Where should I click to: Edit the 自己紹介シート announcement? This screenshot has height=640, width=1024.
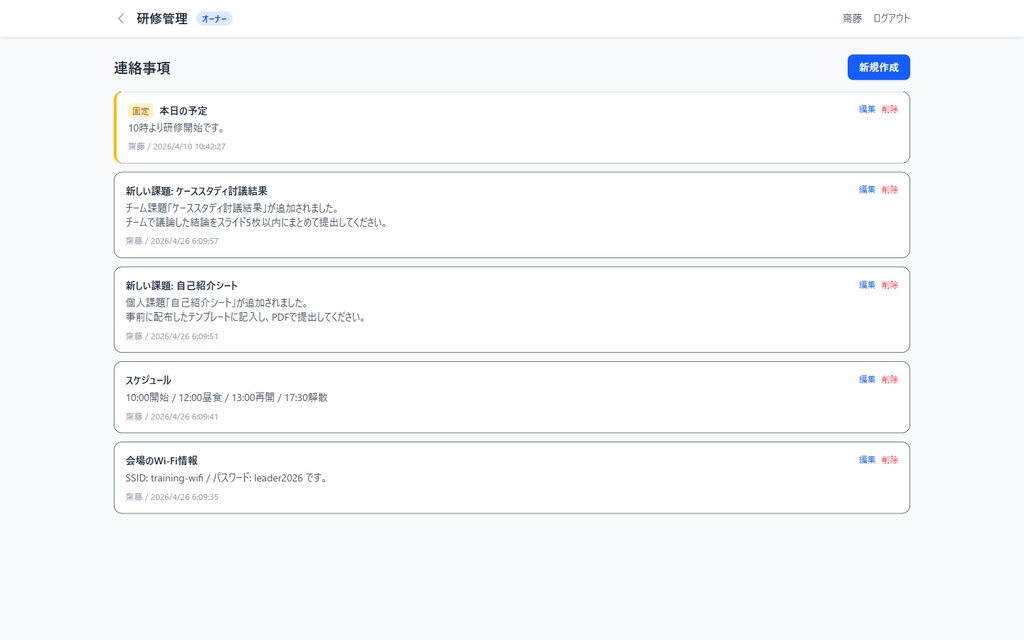(866, 284)
